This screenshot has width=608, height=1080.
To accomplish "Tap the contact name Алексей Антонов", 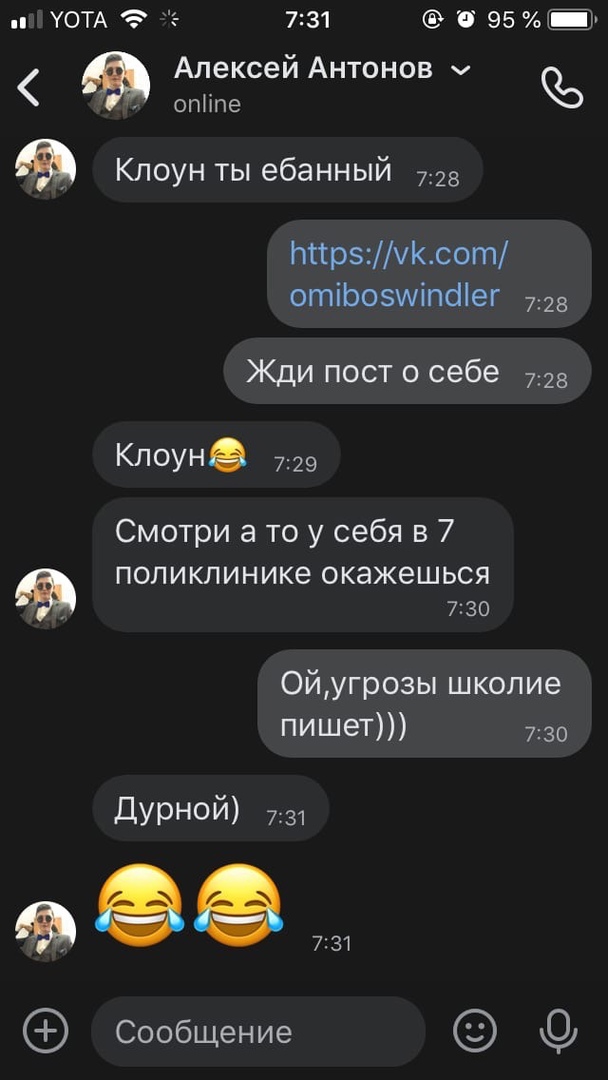I will [x=304, y=69].
